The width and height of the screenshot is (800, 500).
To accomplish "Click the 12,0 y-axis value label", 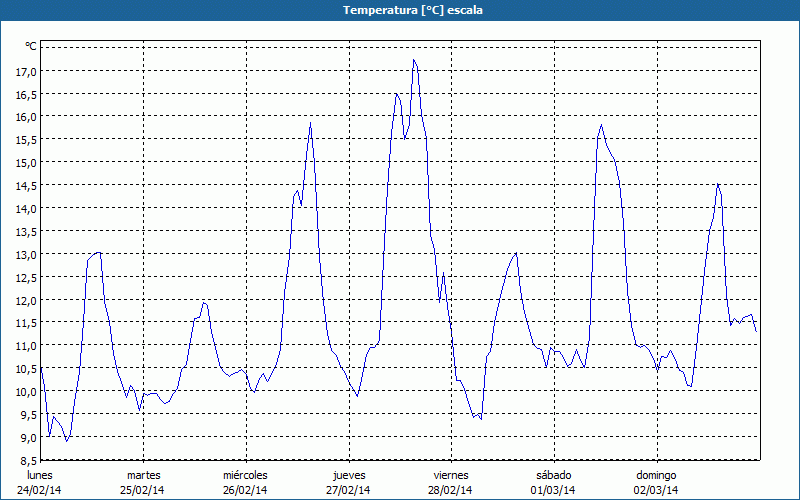I will [x=25, y=300].
